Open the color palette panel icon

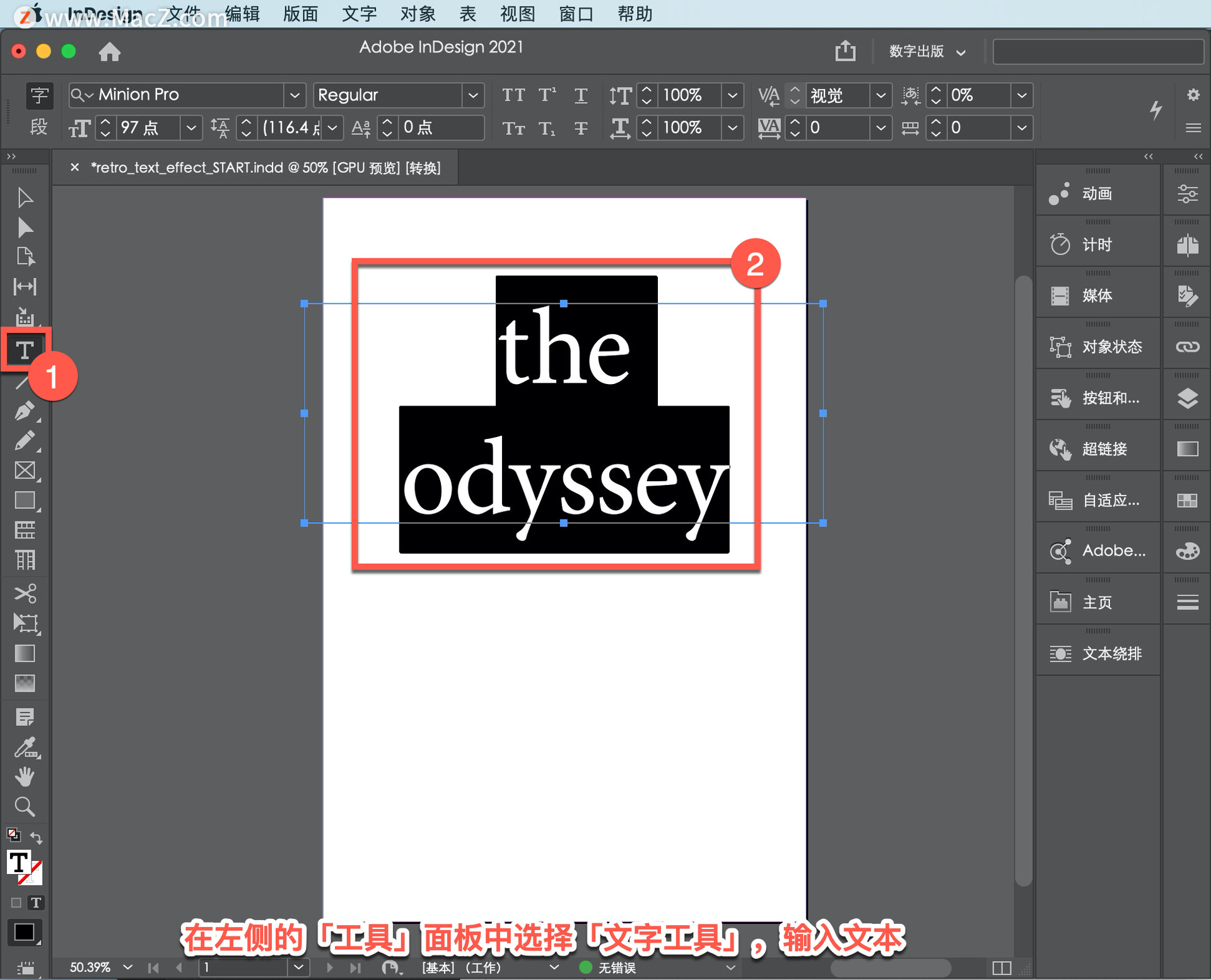(x=1188, y=552)
